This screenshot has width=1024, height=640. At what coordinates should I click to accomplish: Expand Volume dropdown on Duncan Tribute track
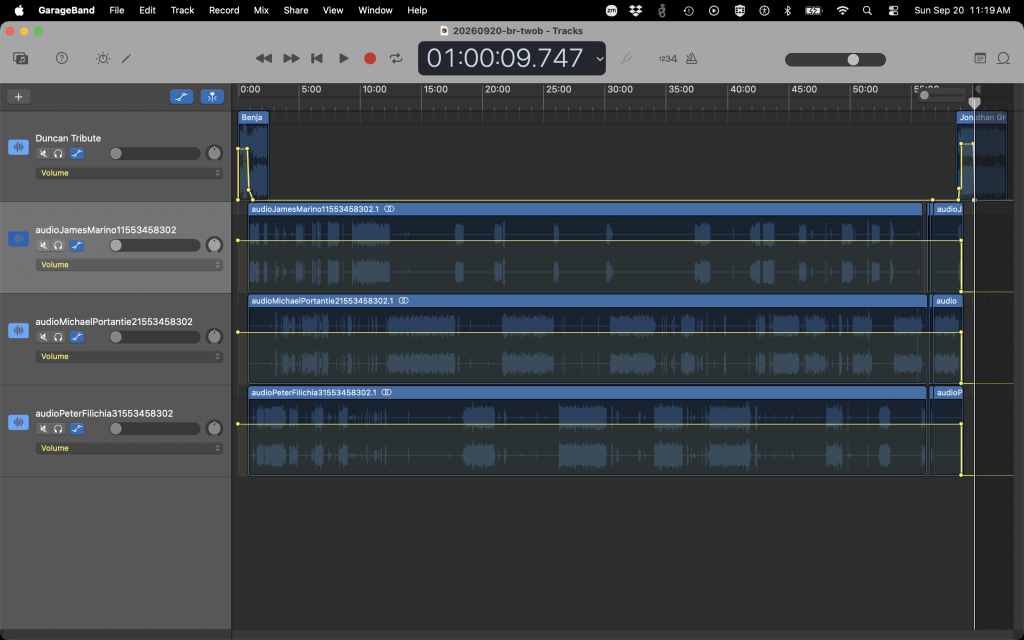(x=129, y=173)
